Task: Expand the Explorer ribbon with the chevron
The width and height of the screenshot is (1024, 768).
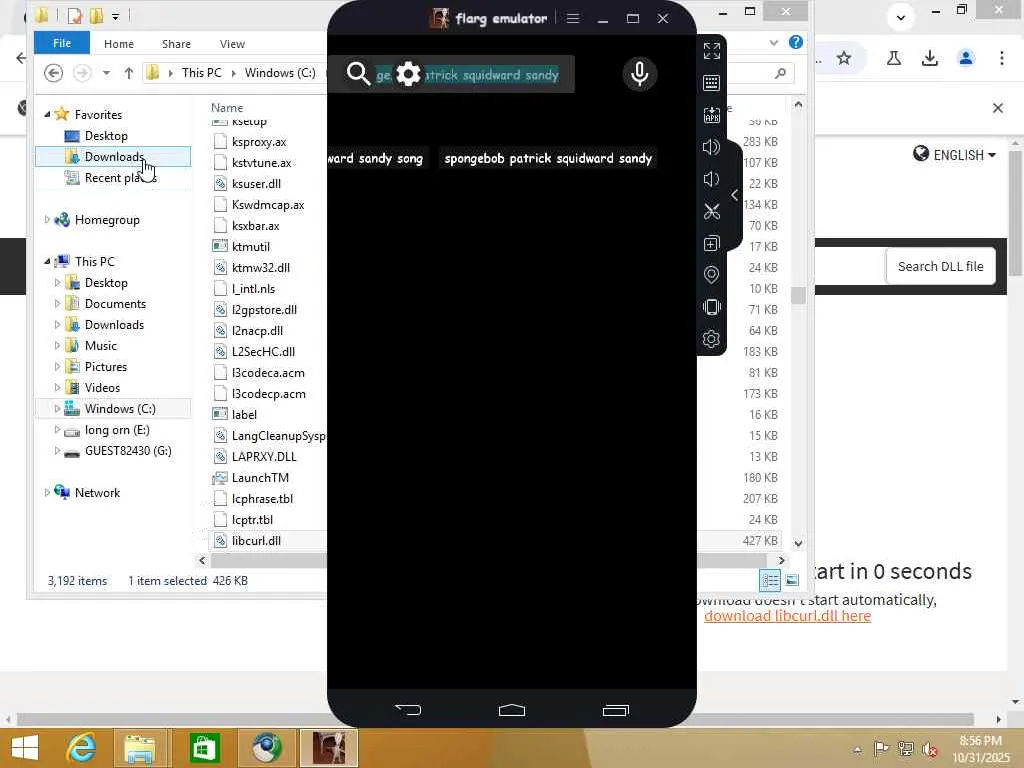Action: click(x=774, y=43)
